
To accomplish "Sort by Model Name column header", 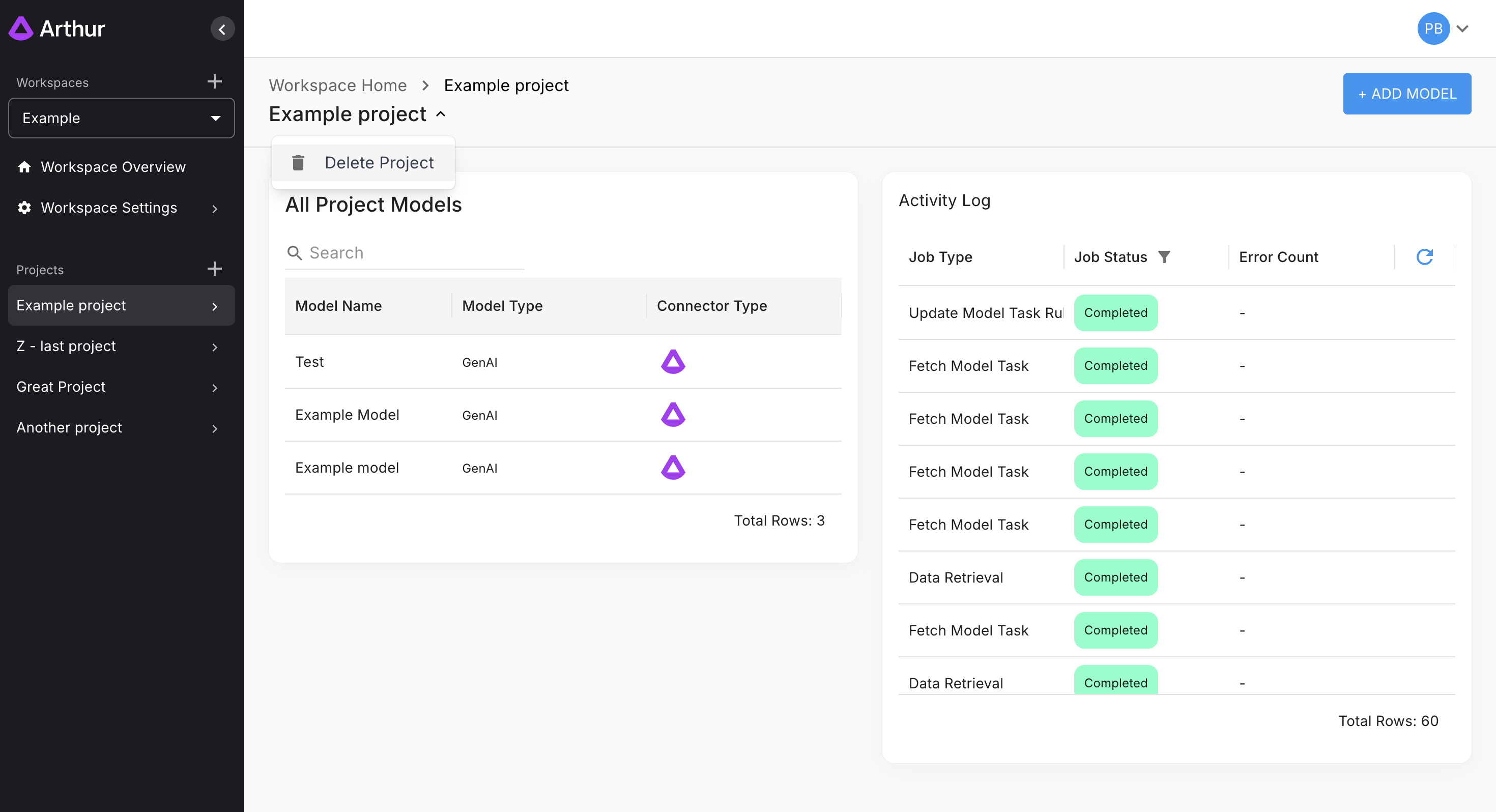I will point(338,306).
